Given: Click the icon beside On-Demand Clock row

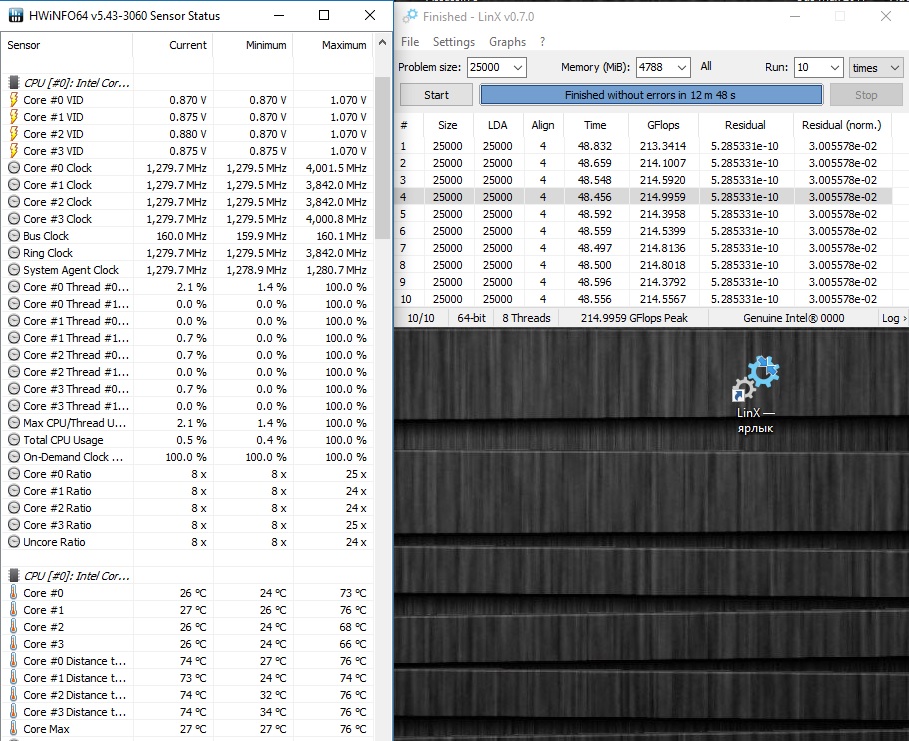Looking at the screenshot, I should pyautogui.click(x=14, y=457).
